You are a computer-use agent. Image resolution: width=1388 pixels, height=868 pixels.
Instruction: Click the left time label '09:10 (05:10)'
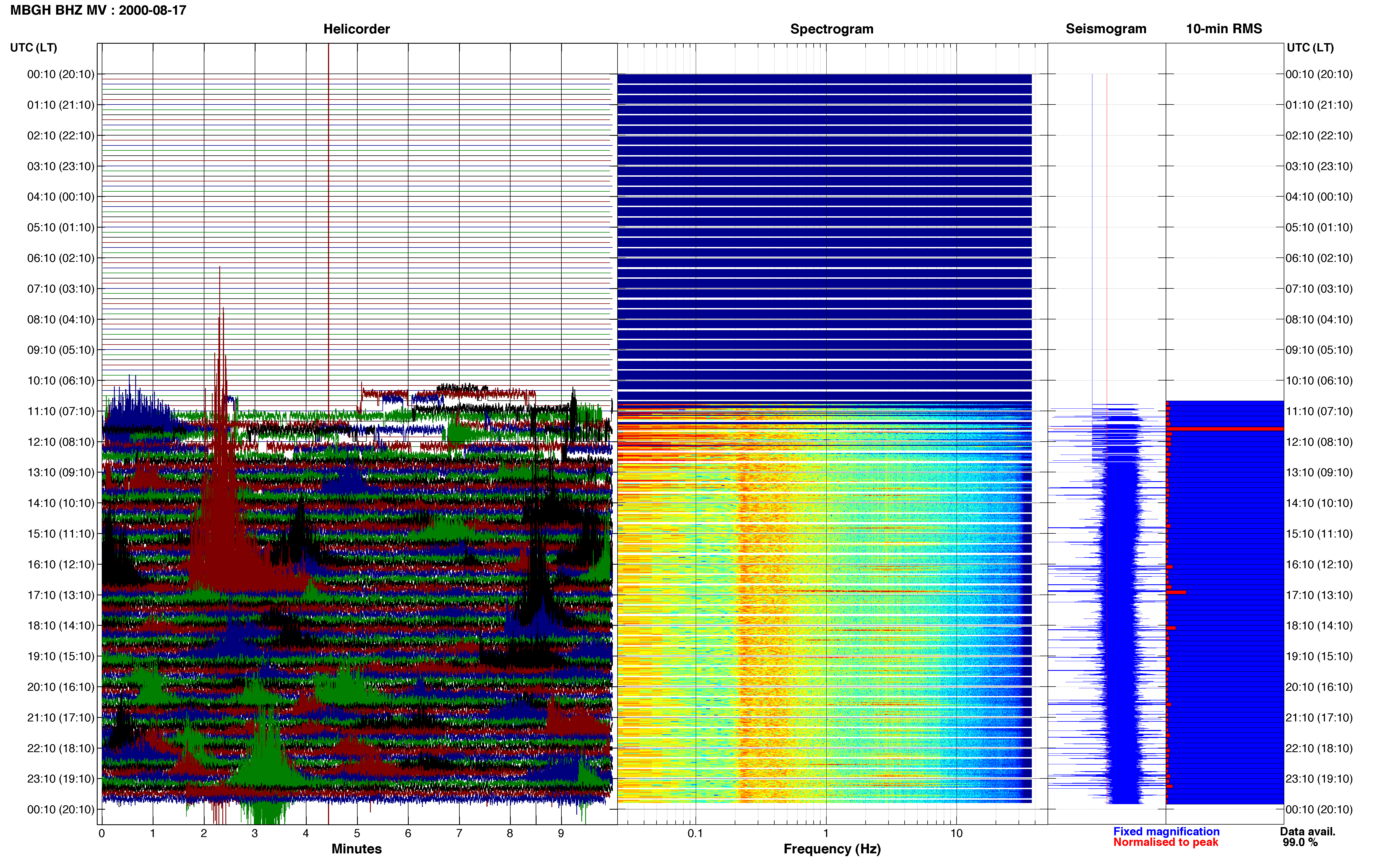pyautogui.click(x=61, y=350)
